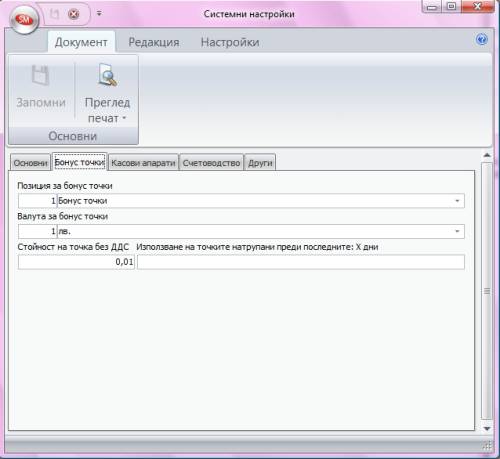Image resolution: width=500 pixels, height=459 pixels.
Task: Click the days-limit field for accumulated points
Action: [301, 262]
